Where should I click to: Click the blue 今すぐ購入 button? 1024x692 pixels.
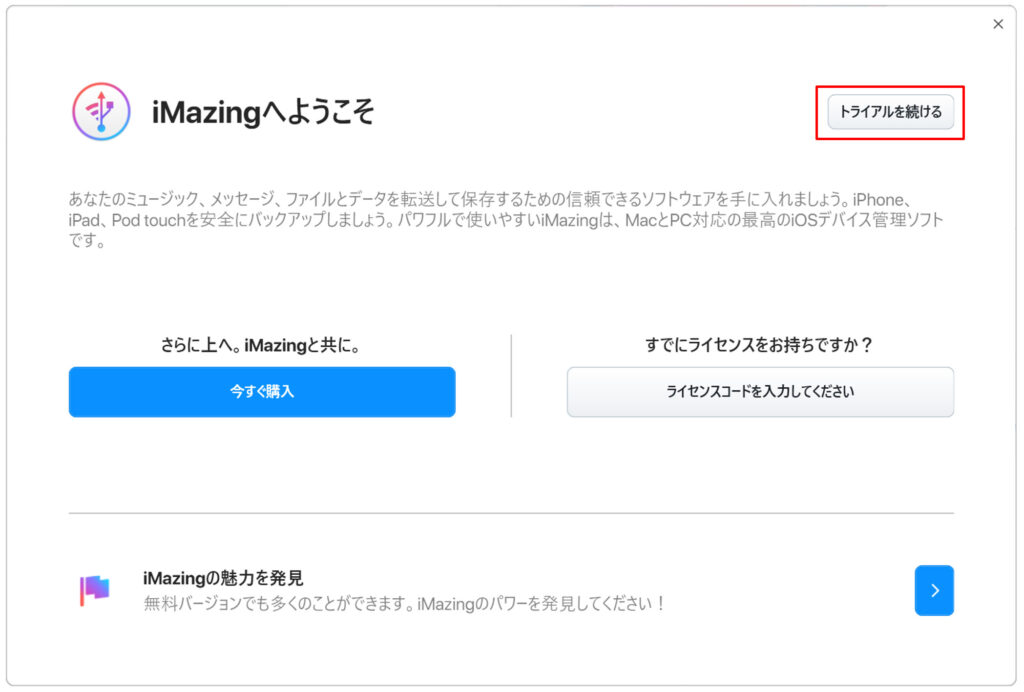[262, 392]
